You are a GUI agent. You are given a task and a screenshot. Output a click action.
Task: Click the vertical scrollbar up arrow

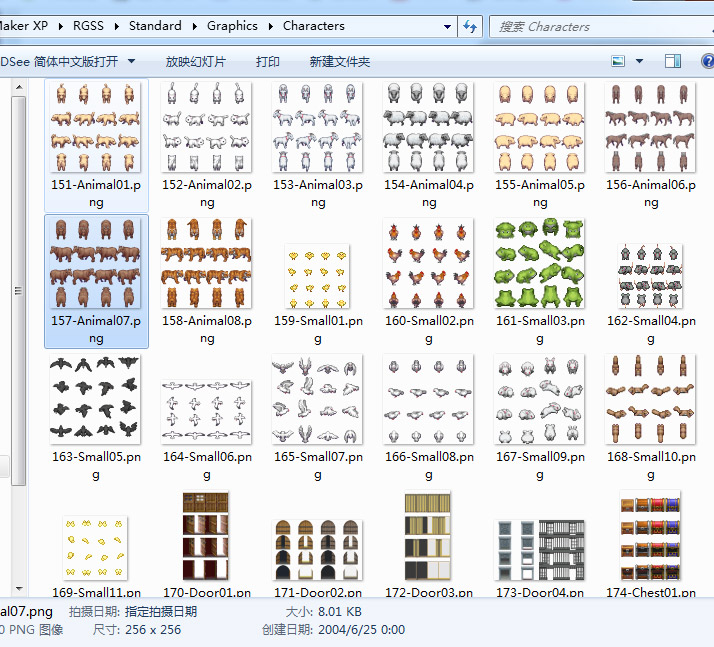[19, 87]
